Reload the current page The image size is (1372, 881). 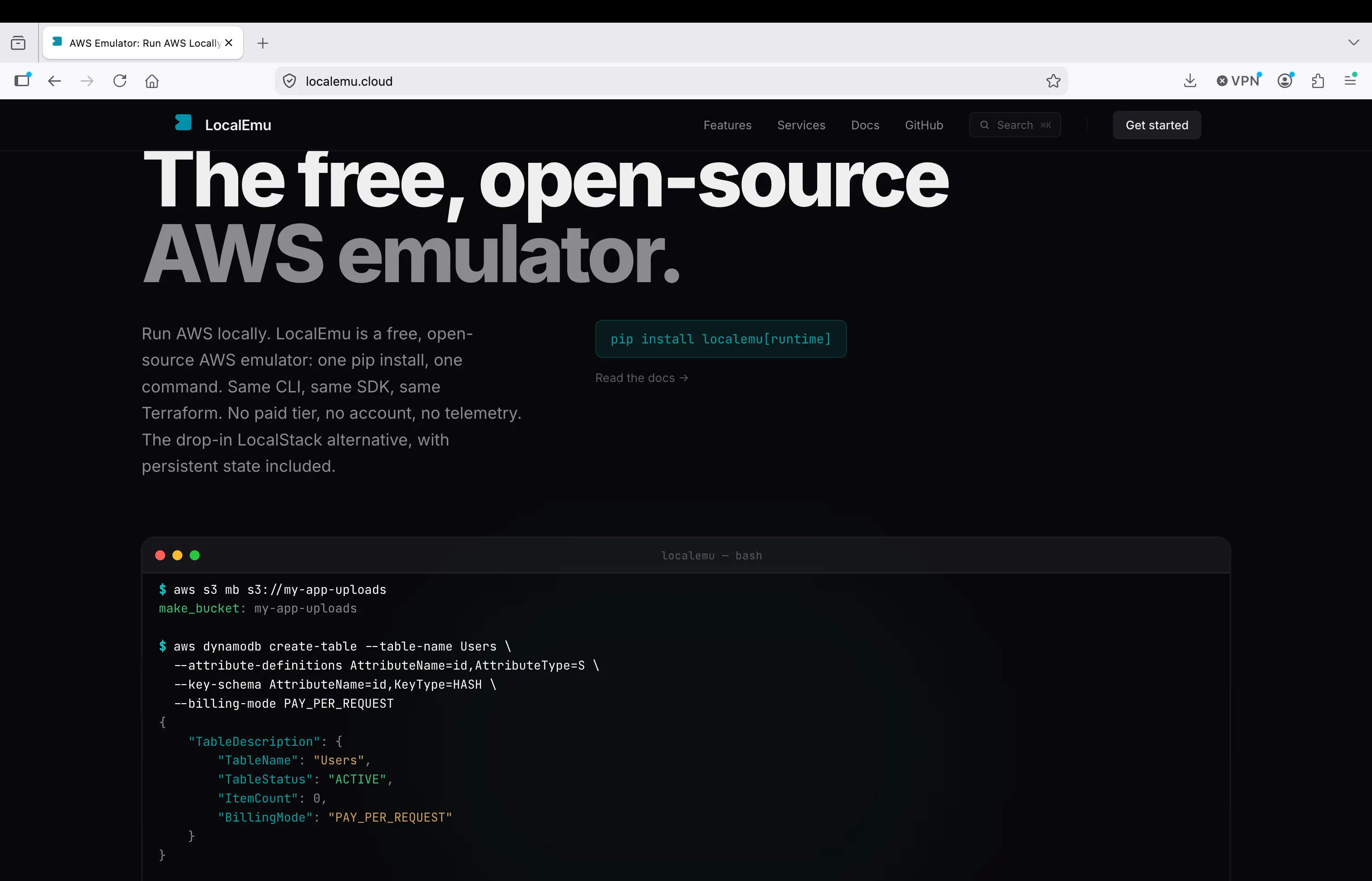[x=120, y=81]
